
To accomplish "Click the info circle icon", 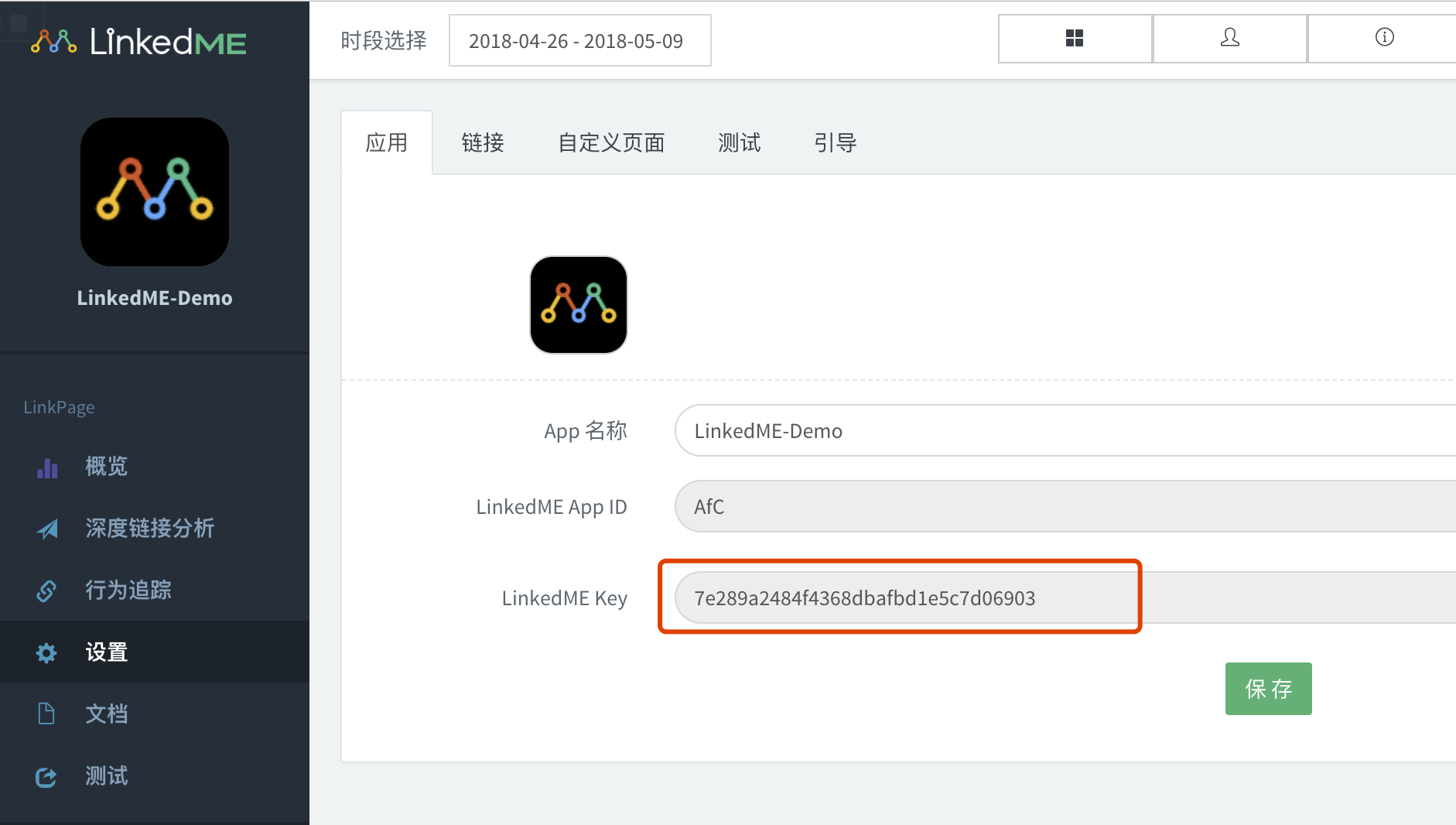I will (x=1385, y=37).
